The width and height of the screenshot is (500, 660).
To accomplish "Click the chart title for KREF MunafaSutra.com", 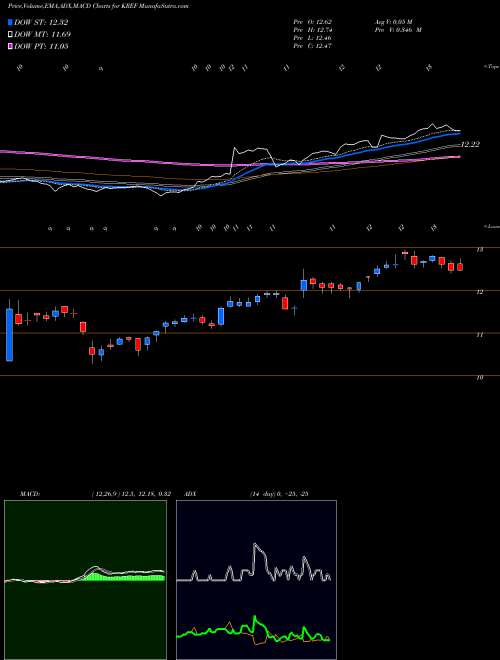I will click(x=98, y=6).
